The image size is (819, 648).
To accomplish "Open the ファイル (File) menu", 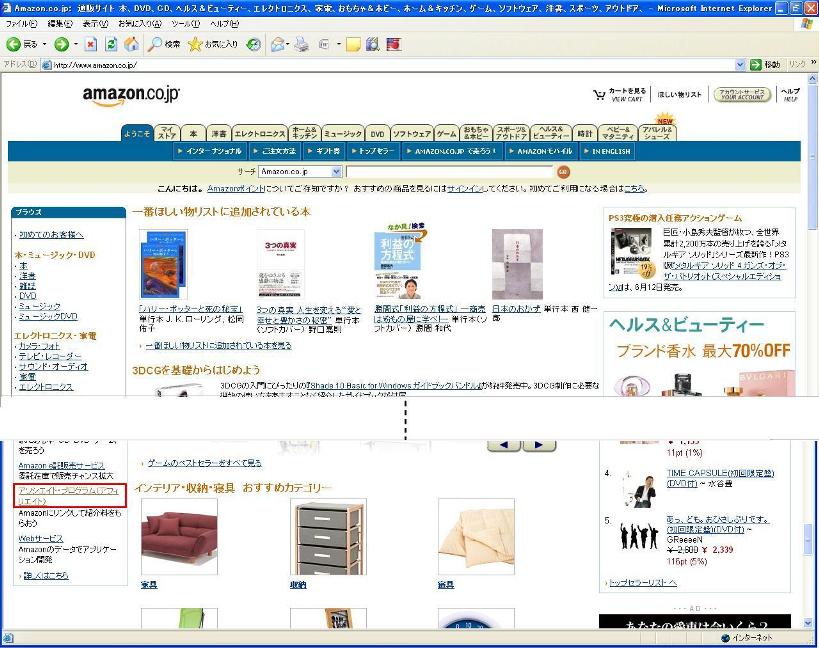I will coord(21,24).
